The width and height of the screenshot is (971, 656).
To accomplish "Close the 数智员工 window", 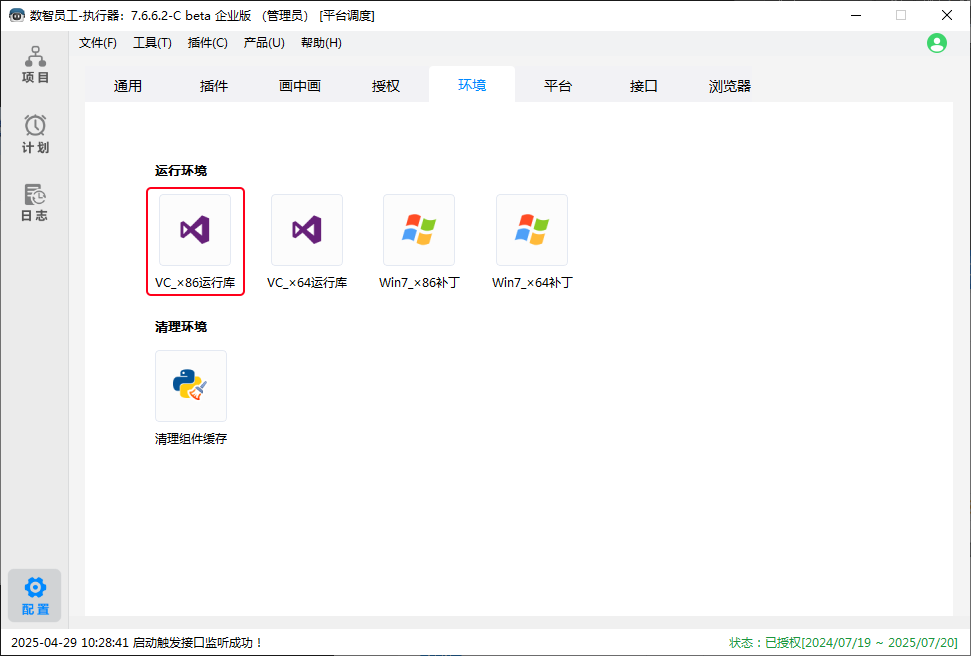I will (947, 15).
